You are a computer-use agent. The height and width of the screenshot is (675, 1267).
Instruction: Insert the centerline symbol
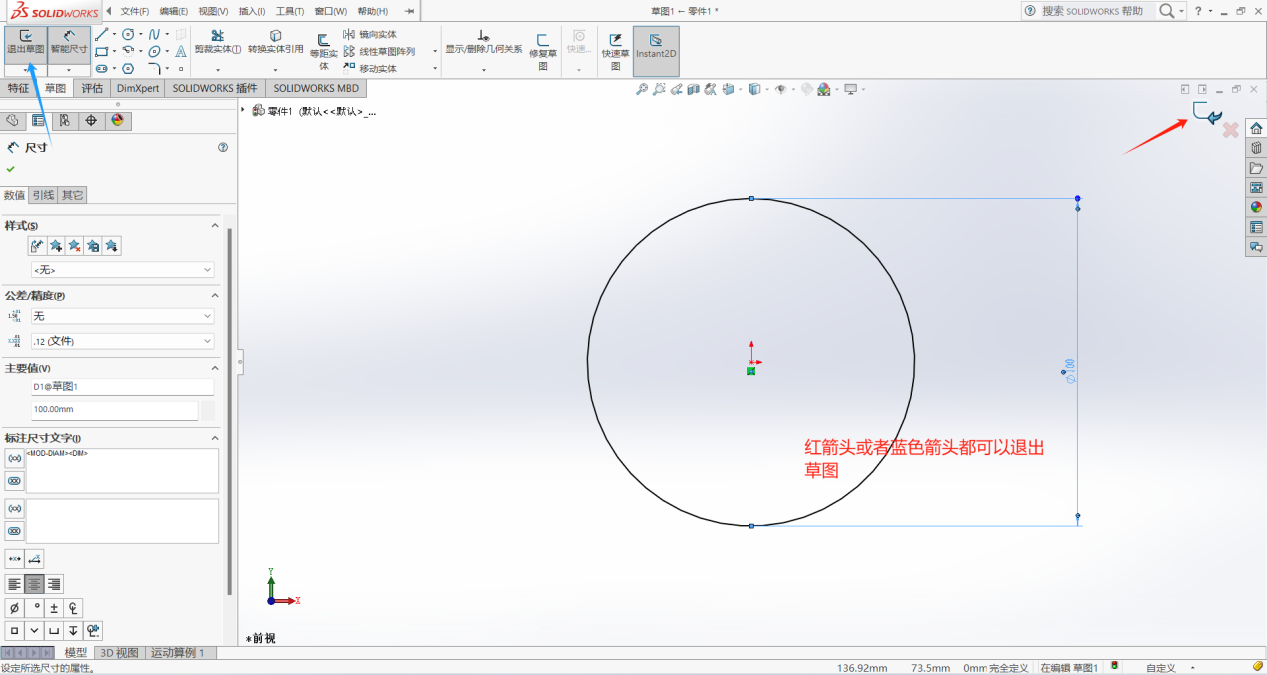(73, 608)
